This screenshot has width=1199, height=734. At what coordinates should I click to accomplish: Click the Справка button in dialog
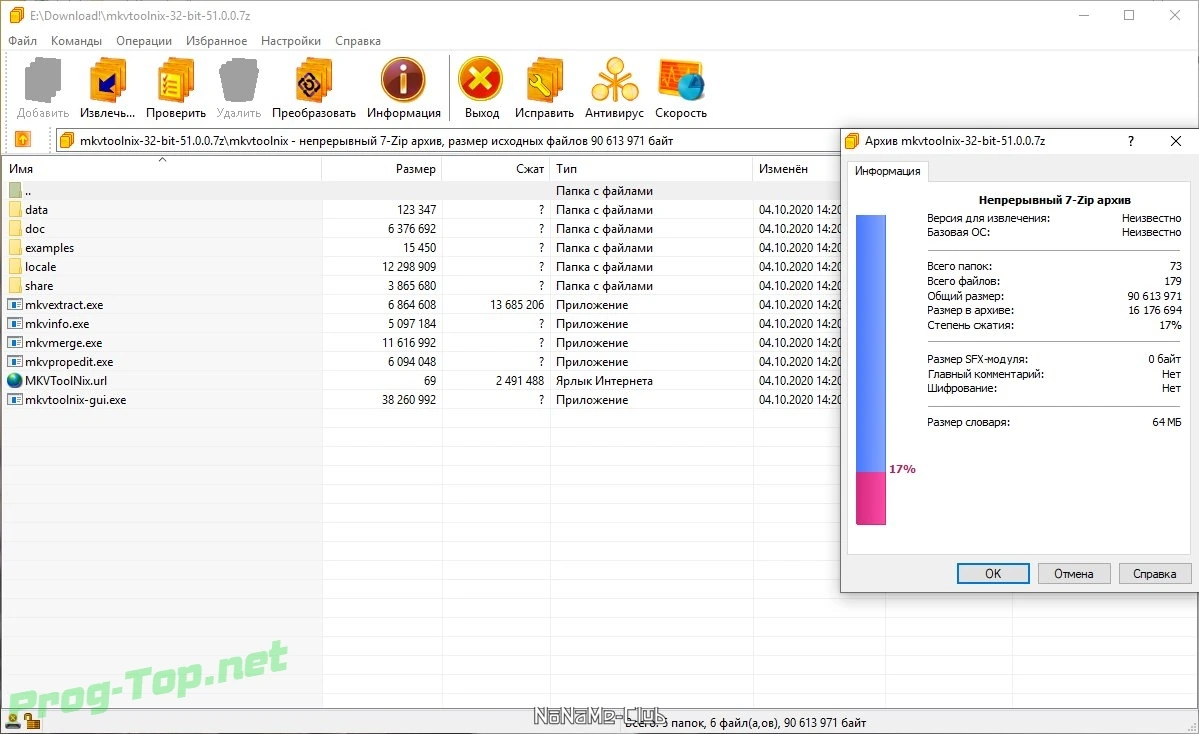tap(1155, 573)
